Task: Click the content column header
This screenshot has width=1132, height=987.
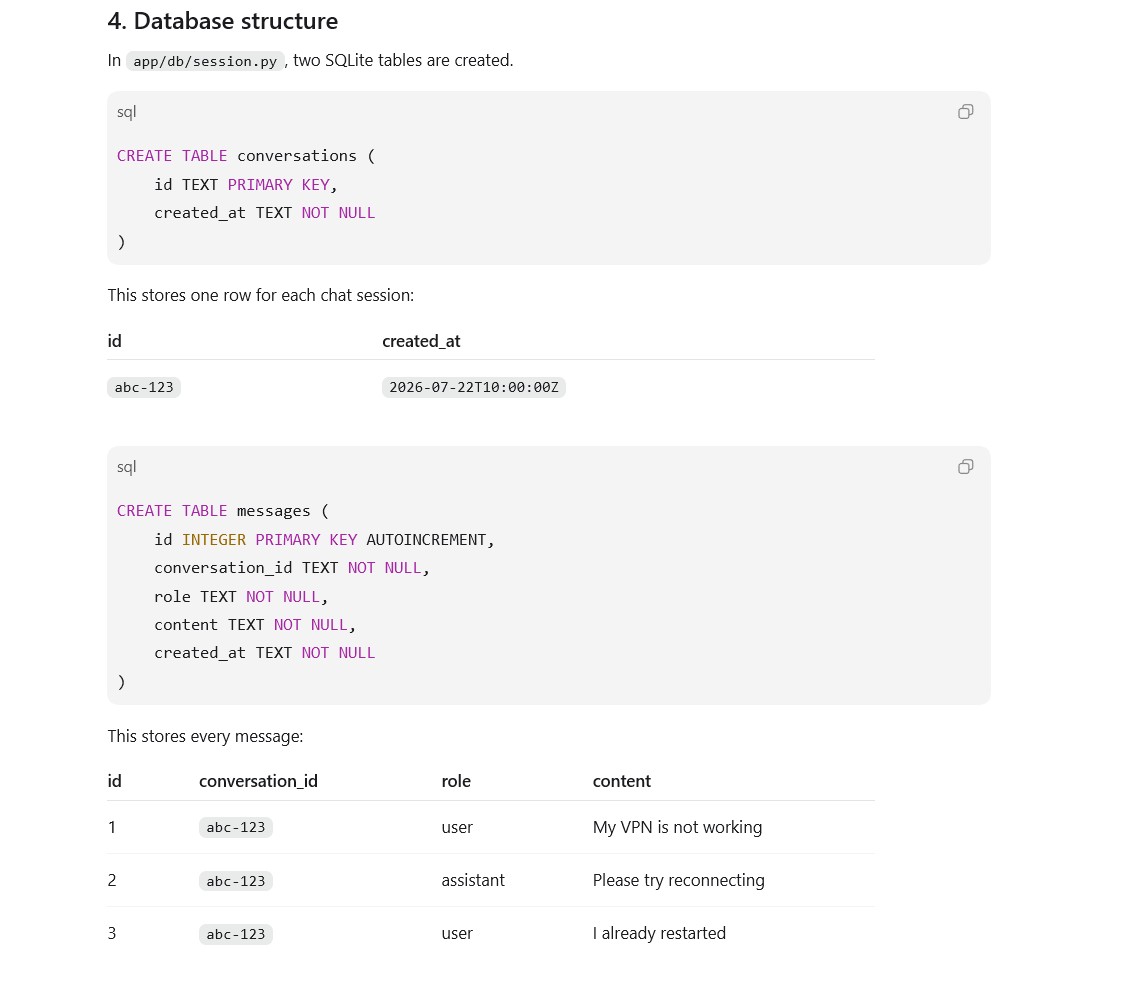Action: coord(622,781)
